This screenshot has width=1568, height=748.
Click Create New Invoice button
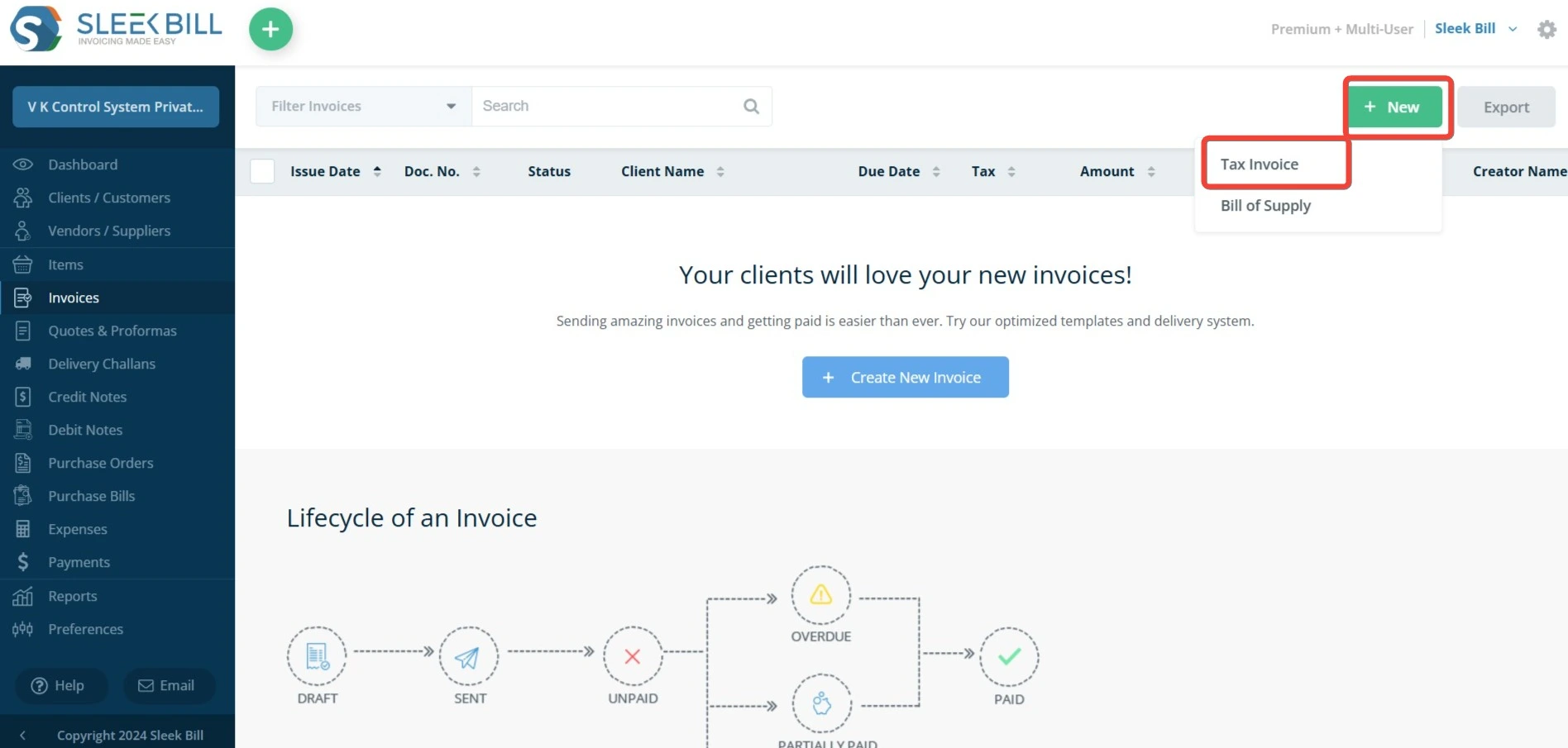coord(905,377)
